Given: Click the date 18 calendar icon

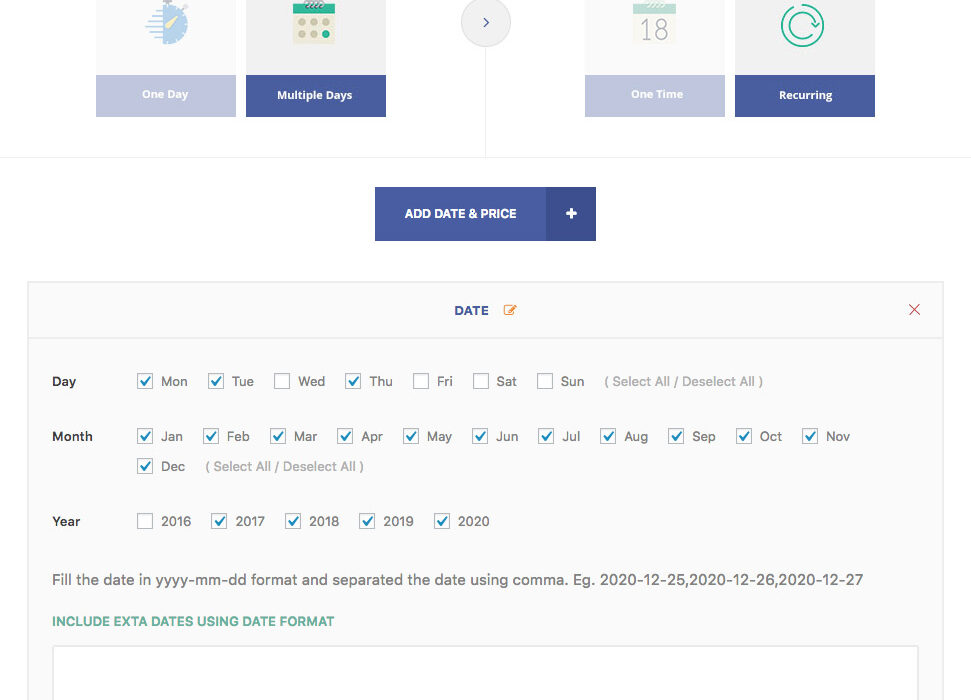Looking at the screenshot, I should 654,24.
